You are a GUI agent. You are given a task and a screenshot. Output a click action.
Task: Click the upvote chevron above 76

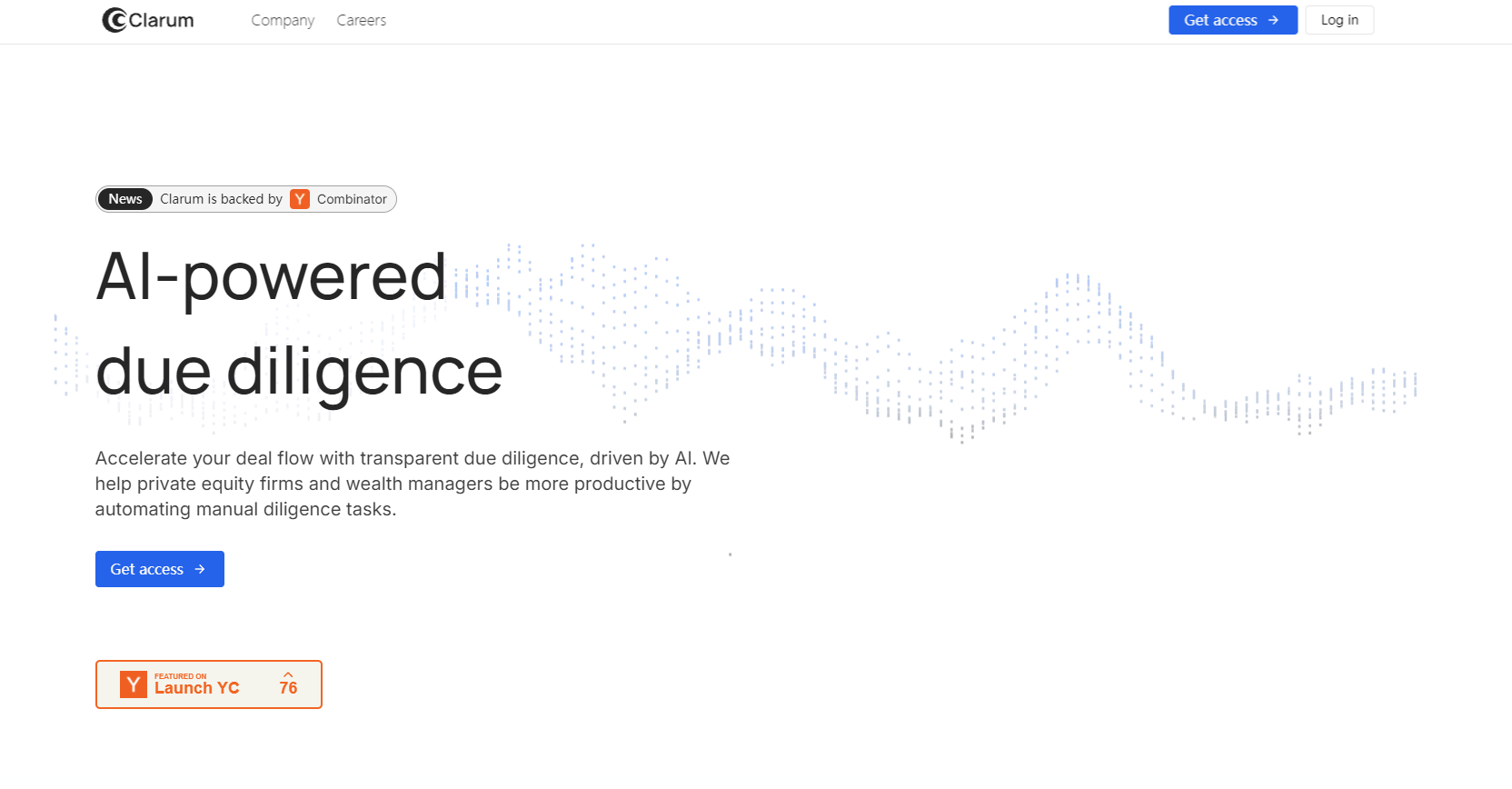point(288,674)
